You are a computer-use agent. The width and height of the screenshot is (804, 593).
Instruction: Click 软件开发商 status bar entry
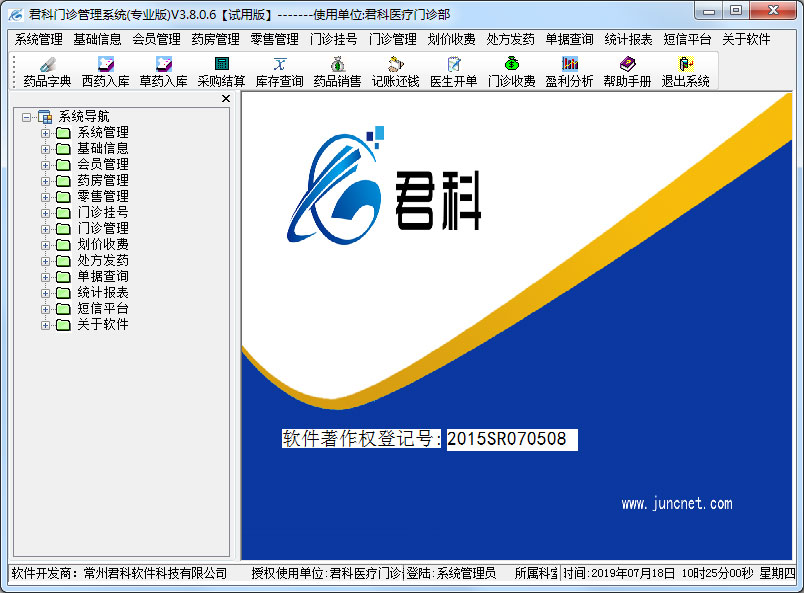[119, 574]
